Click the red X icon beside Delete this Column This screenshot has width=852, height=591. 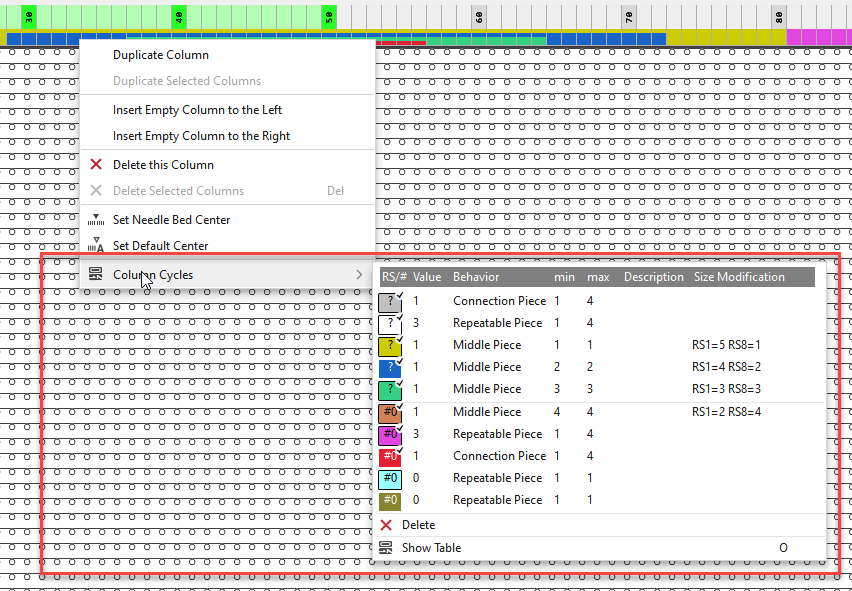pyautogui.click(x=96, y=165)
